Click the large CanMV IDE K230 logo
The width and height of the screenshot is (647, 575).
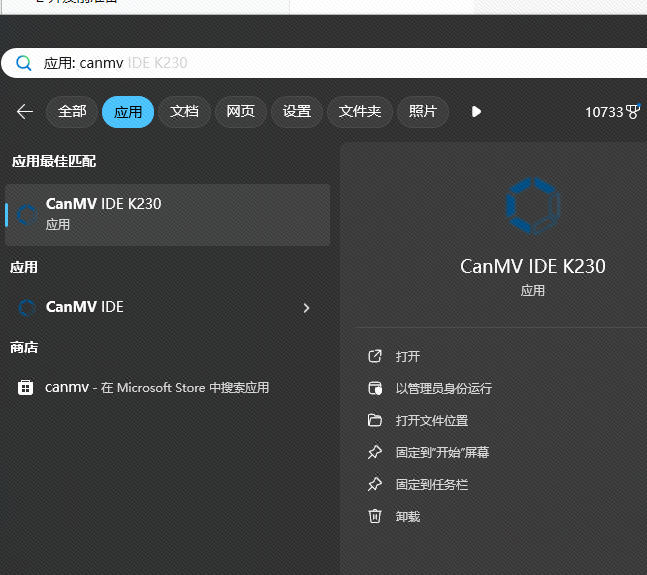click(533, 206)
